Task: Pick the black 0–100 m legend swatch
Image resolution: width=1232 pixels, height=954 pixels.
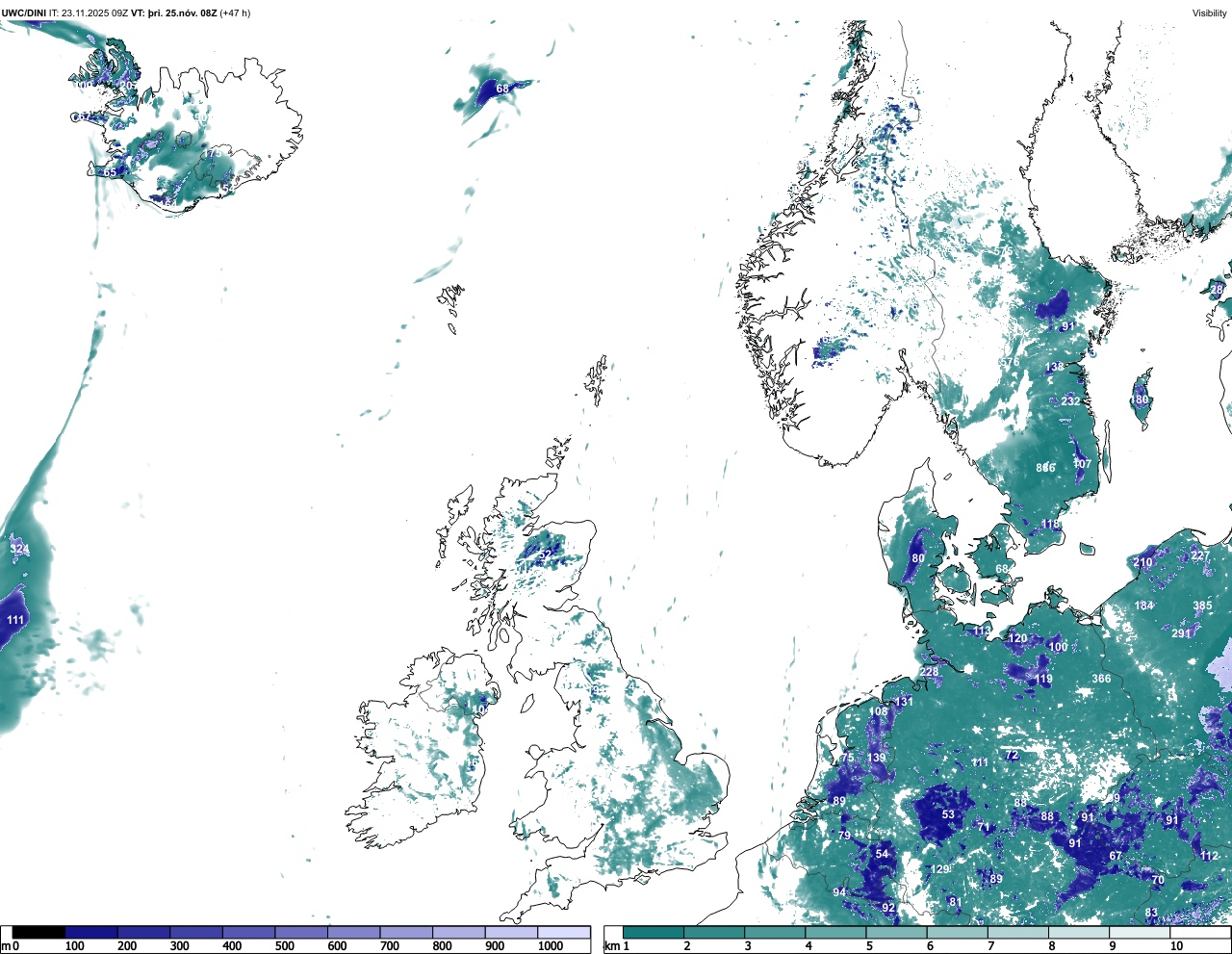Action: (39, 933)
